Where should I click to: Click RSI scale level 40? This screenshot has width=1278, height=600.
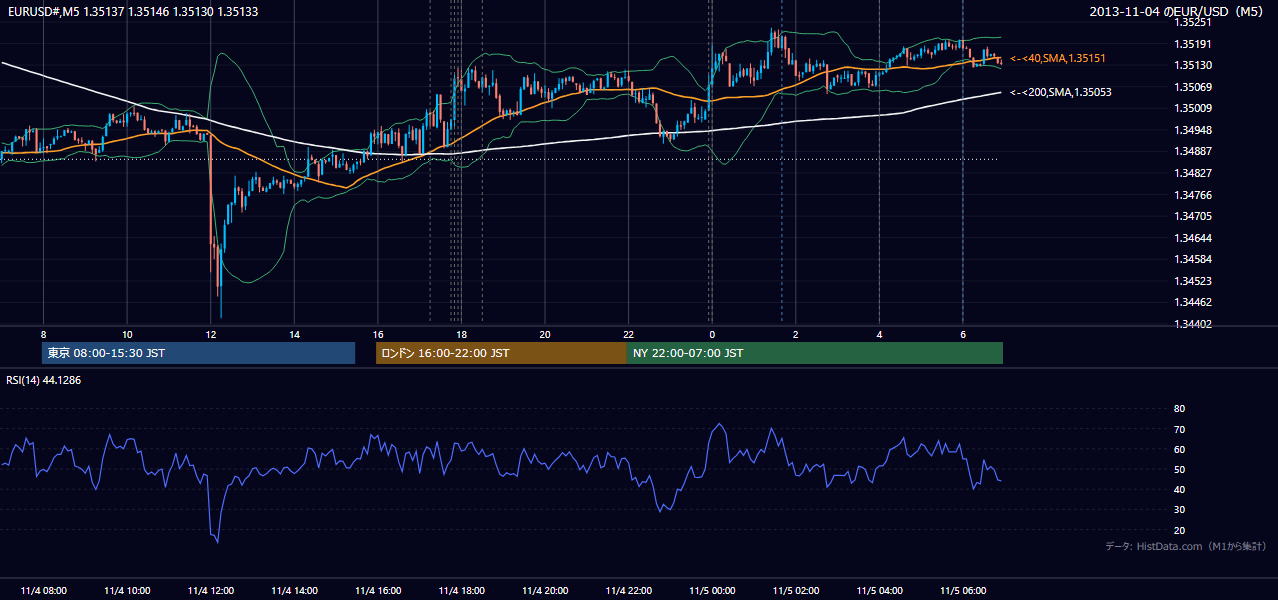[1179, 490]
